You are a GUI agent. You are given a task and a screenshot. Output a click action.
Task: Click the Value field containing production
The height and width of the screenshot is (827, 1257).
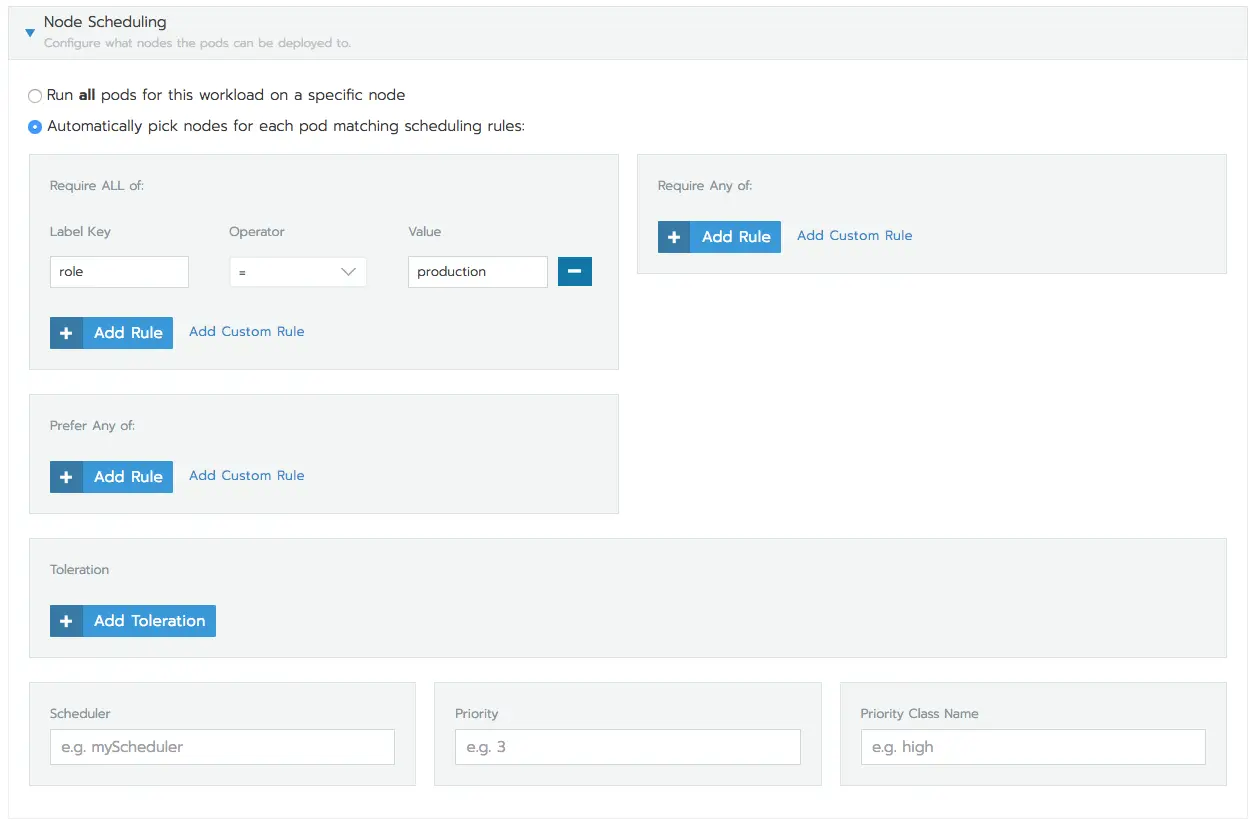478,272
